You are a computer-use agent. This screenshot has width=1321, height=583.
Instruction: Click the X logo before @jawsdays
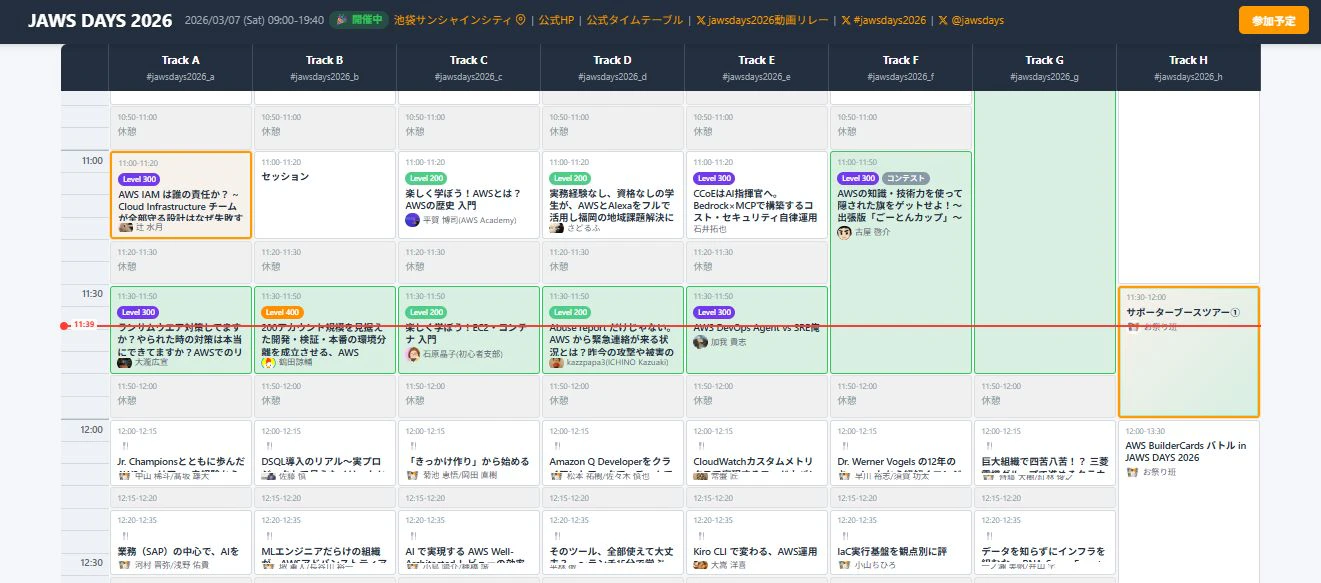943,20
